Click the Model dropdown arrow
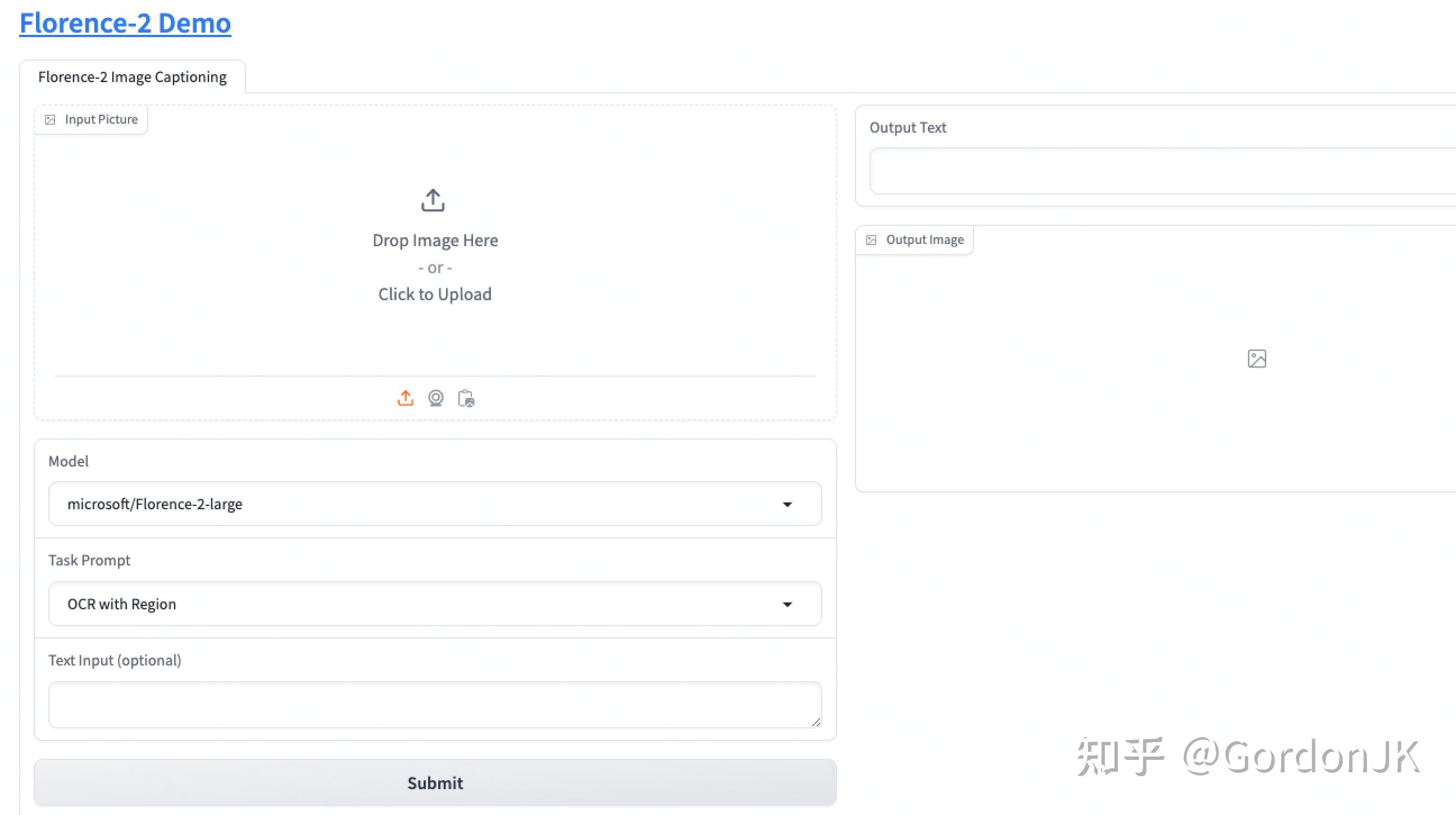This screenshot has height=815, width=1456. 788,505
